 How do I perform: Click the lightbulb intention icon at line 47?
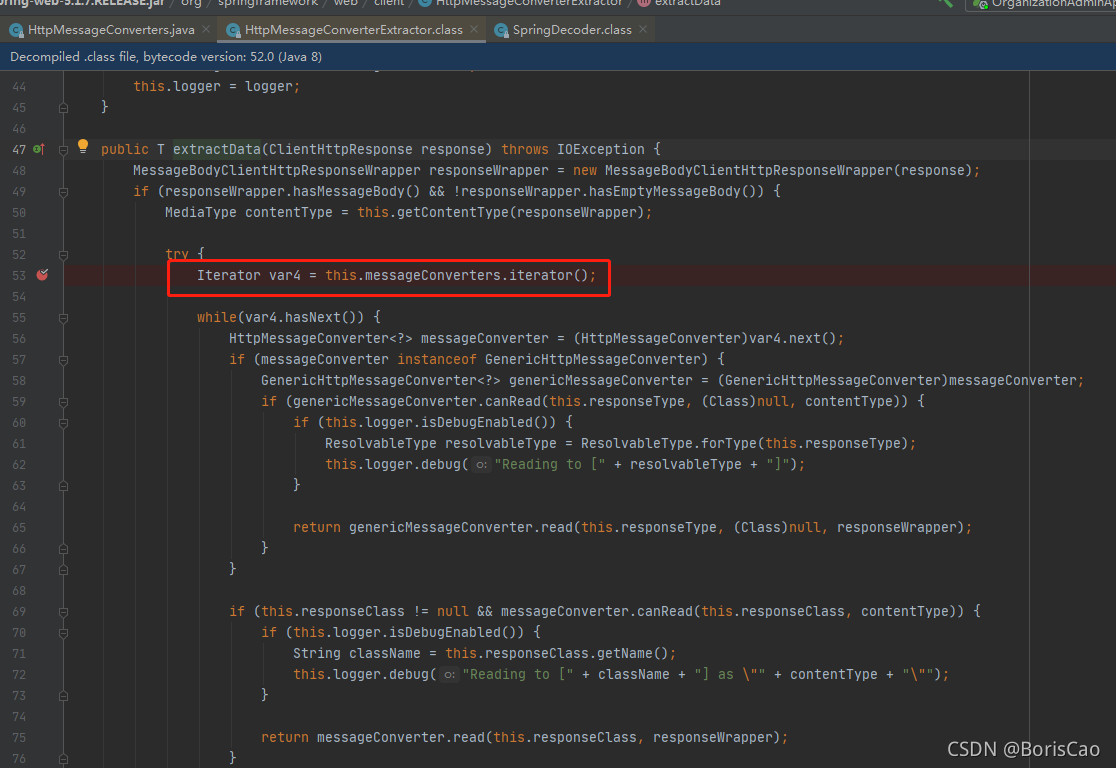(83, 146)
